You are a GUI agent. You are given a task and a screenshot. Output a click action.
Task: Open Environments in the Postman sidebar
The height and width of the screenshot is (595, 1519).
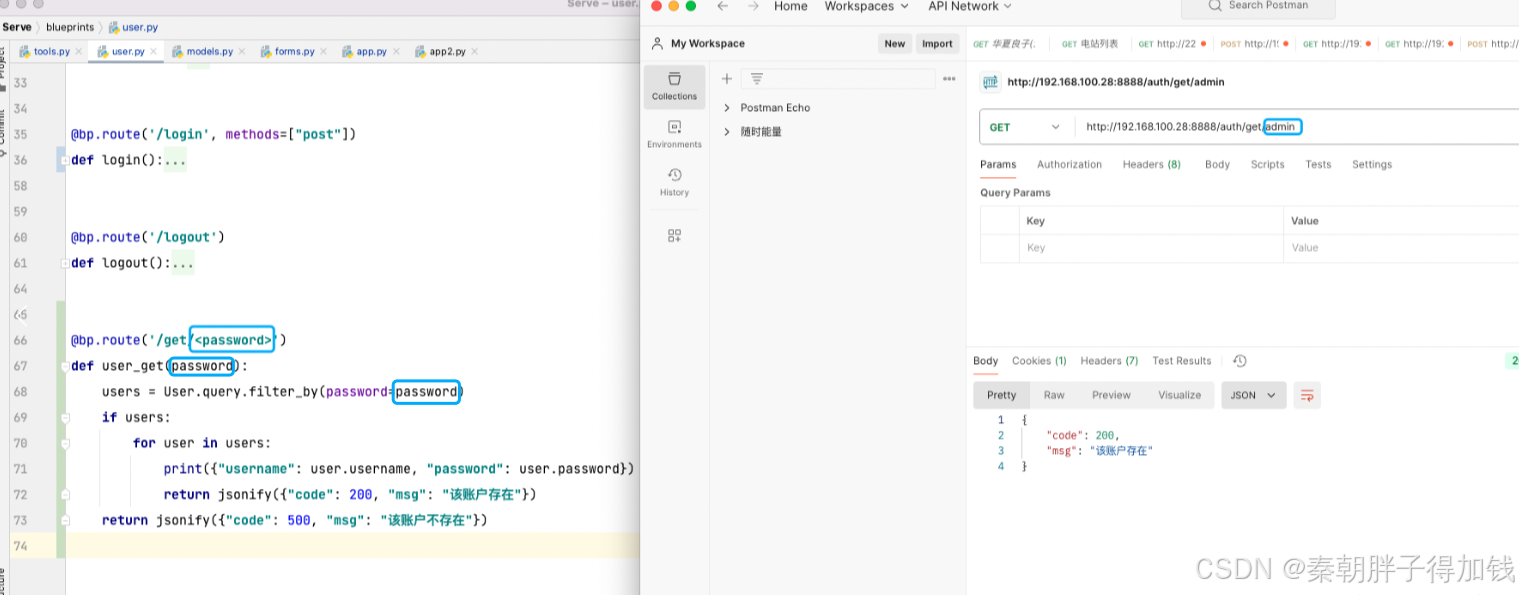[x=674, y=134]
